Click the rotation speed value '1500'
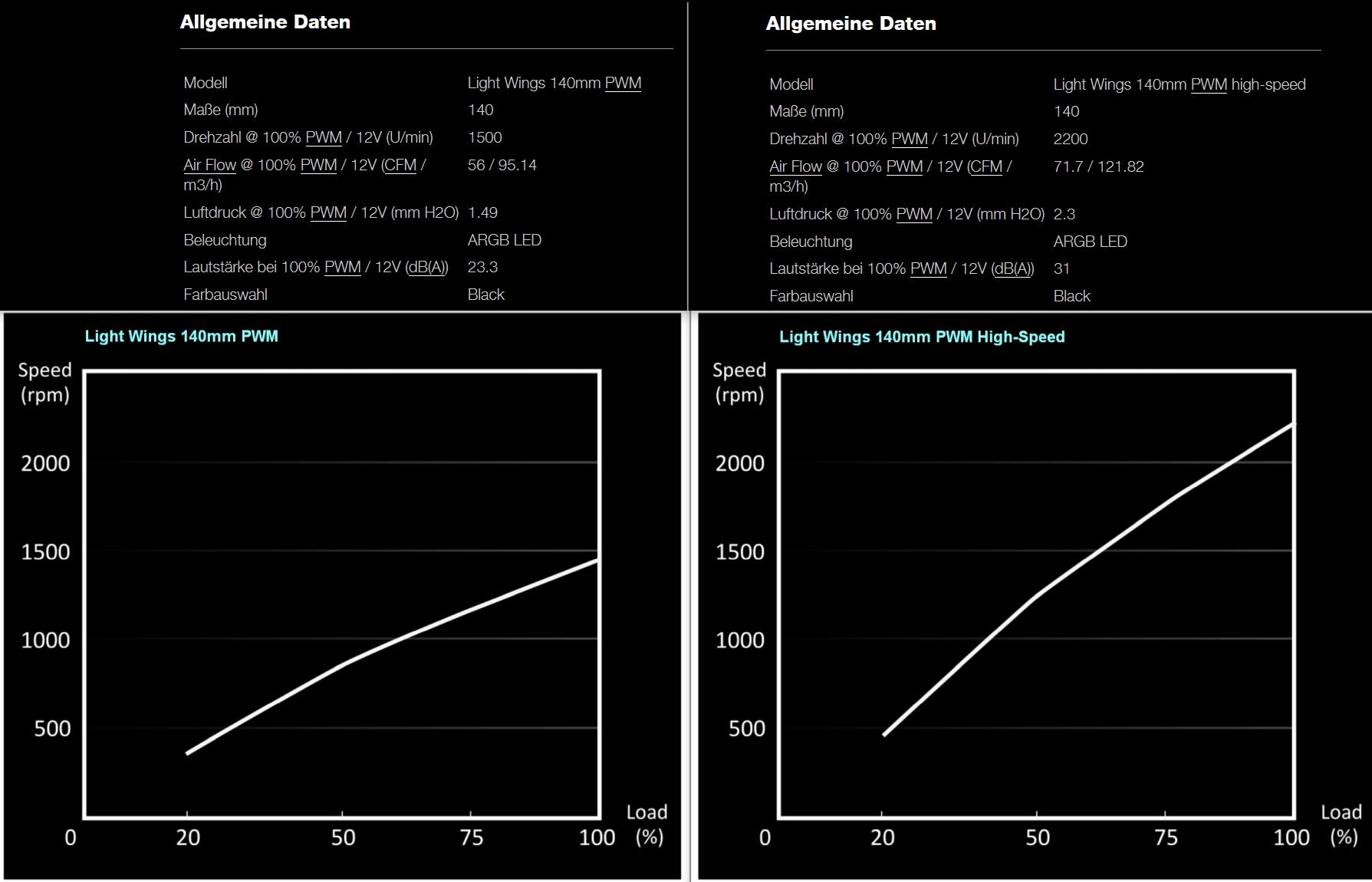This screenshot has width=1372, height=882. click(485, 137)
